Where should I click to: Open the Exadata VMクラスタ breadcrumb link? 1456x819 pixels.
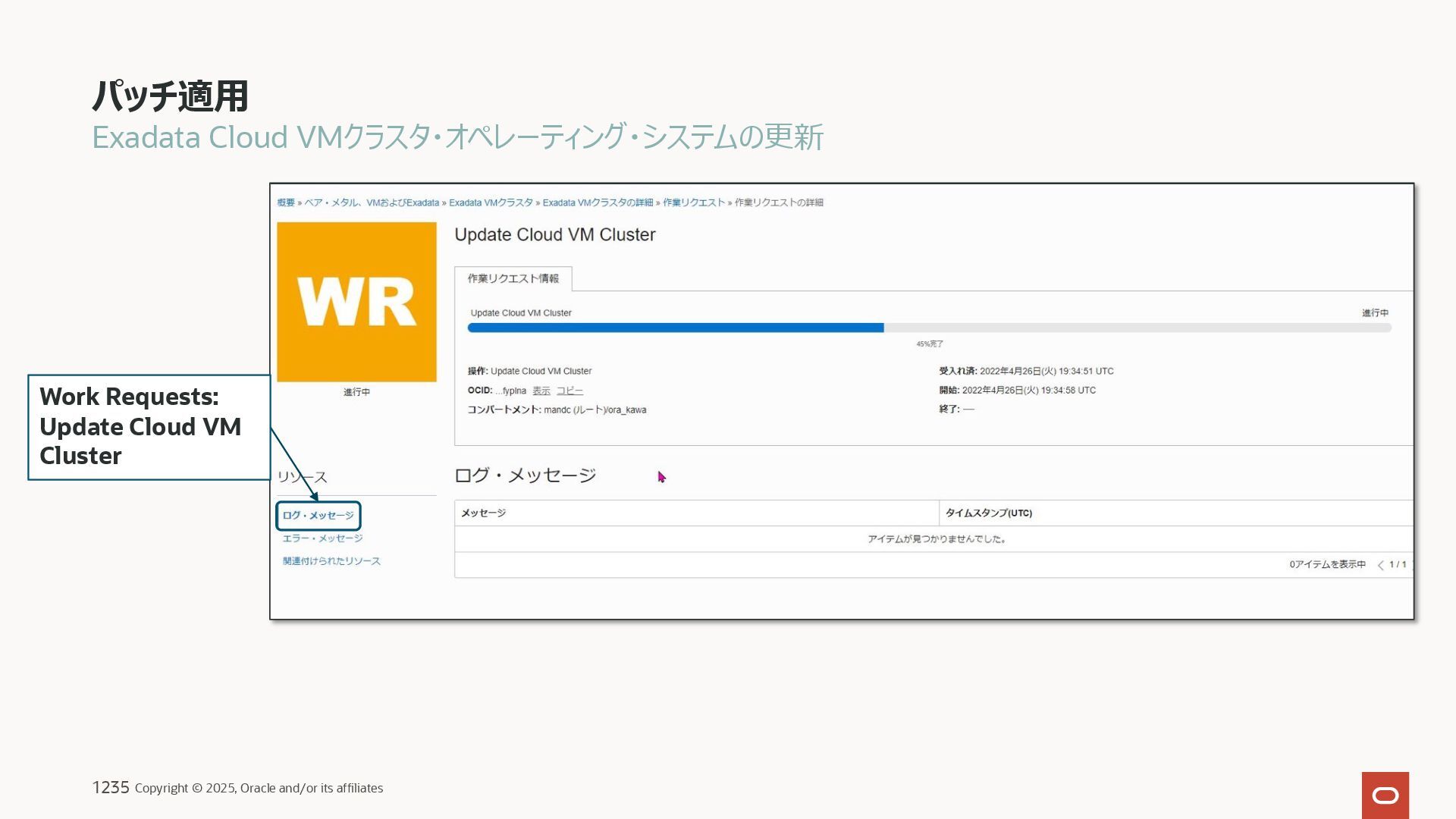pyautogui.click(x=491, y=202)
